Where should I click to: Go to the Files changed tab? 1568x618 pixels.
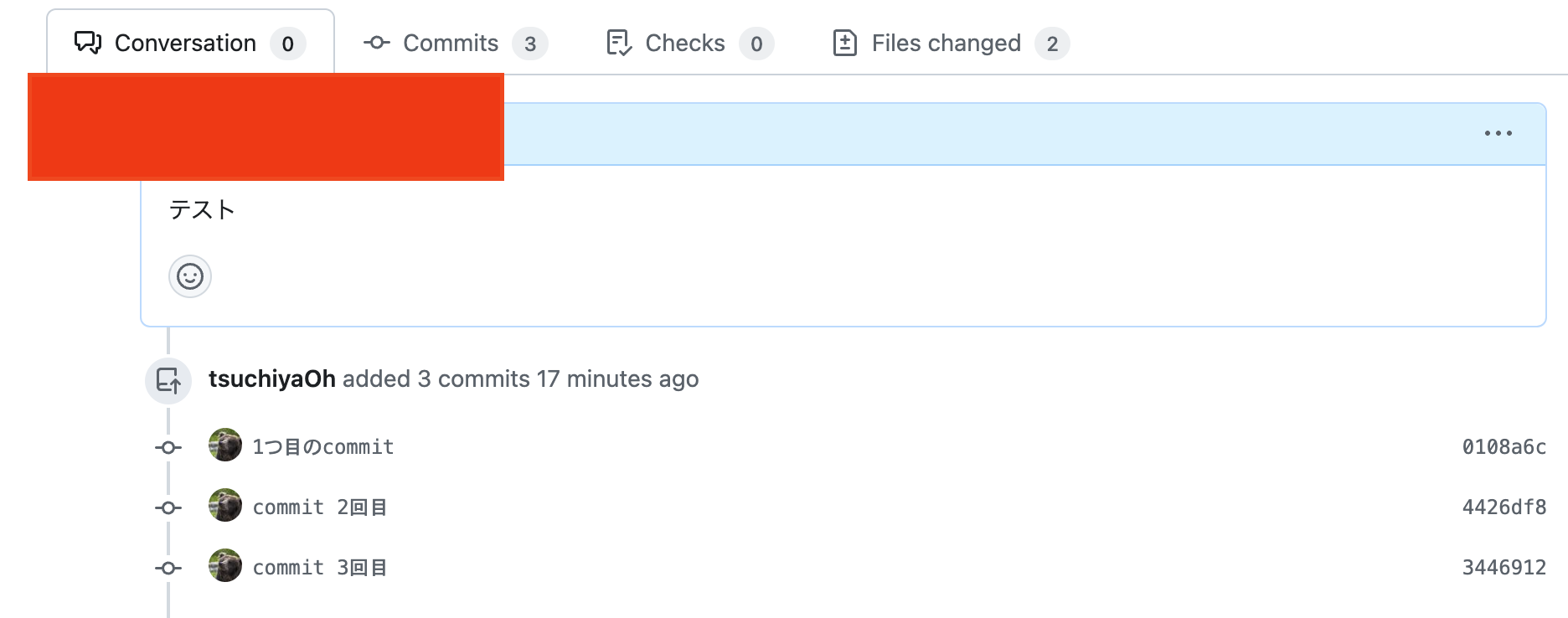[946, 43]
